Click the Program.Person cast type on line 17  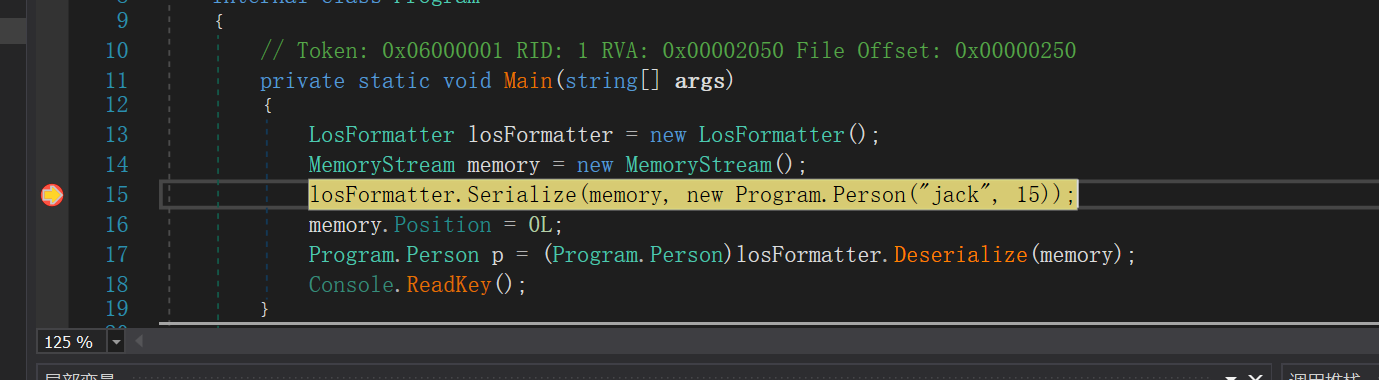[638, 255]
